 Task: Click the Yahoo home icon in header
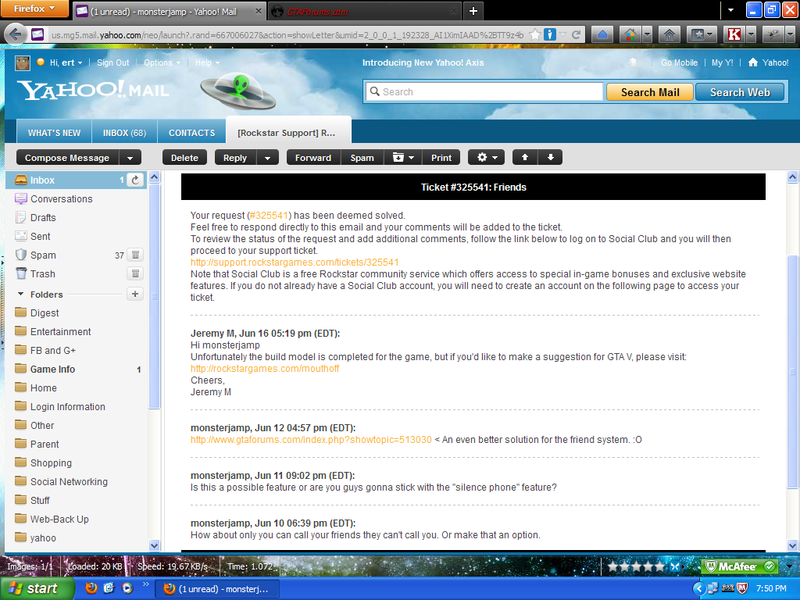[x=753, y=62]
